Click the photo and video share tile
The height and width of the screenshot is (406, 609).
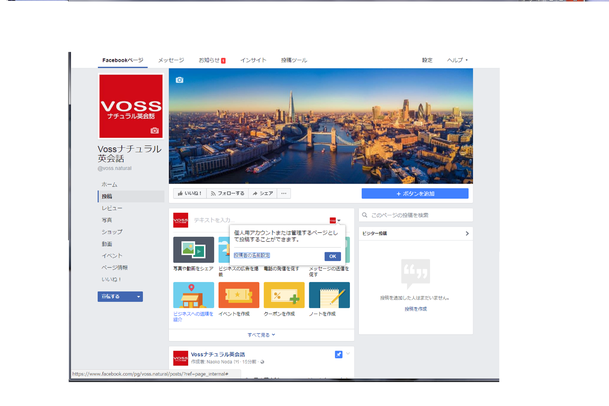point(193,250)
